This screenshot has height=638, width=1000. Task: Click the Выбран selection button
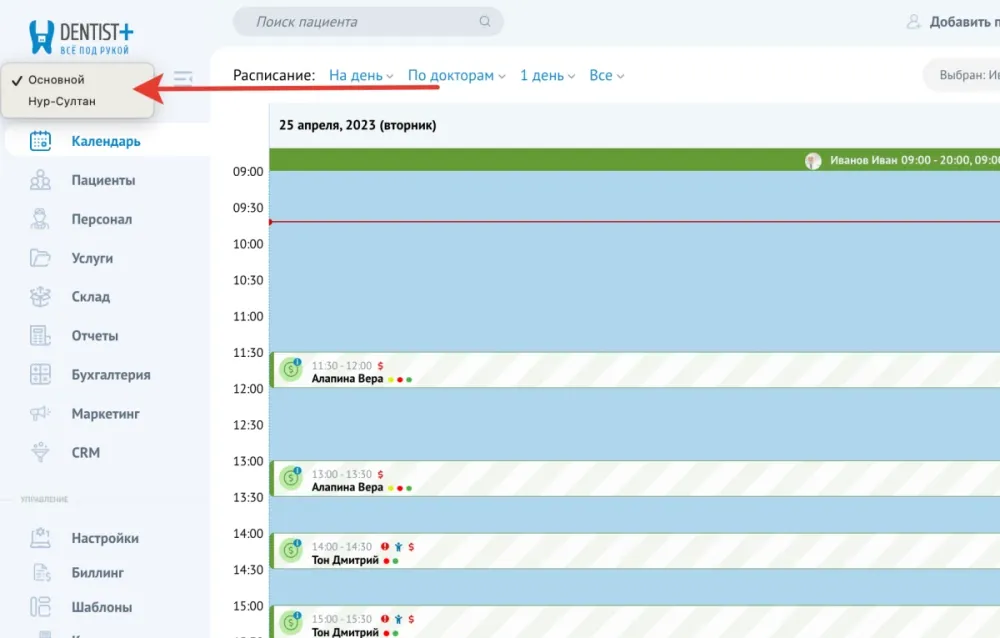click(962, 75)
